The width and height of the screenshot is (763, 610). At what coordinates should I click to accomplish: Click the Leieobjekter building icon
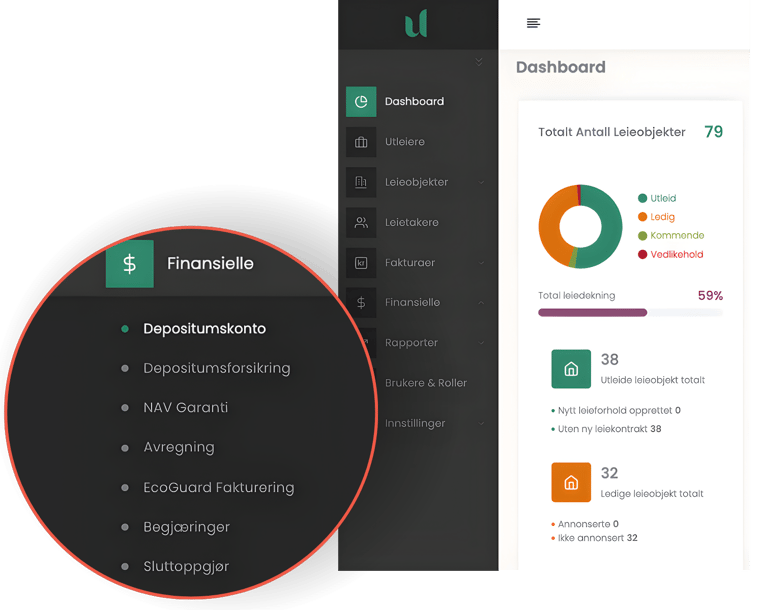[x=361, y=182]
